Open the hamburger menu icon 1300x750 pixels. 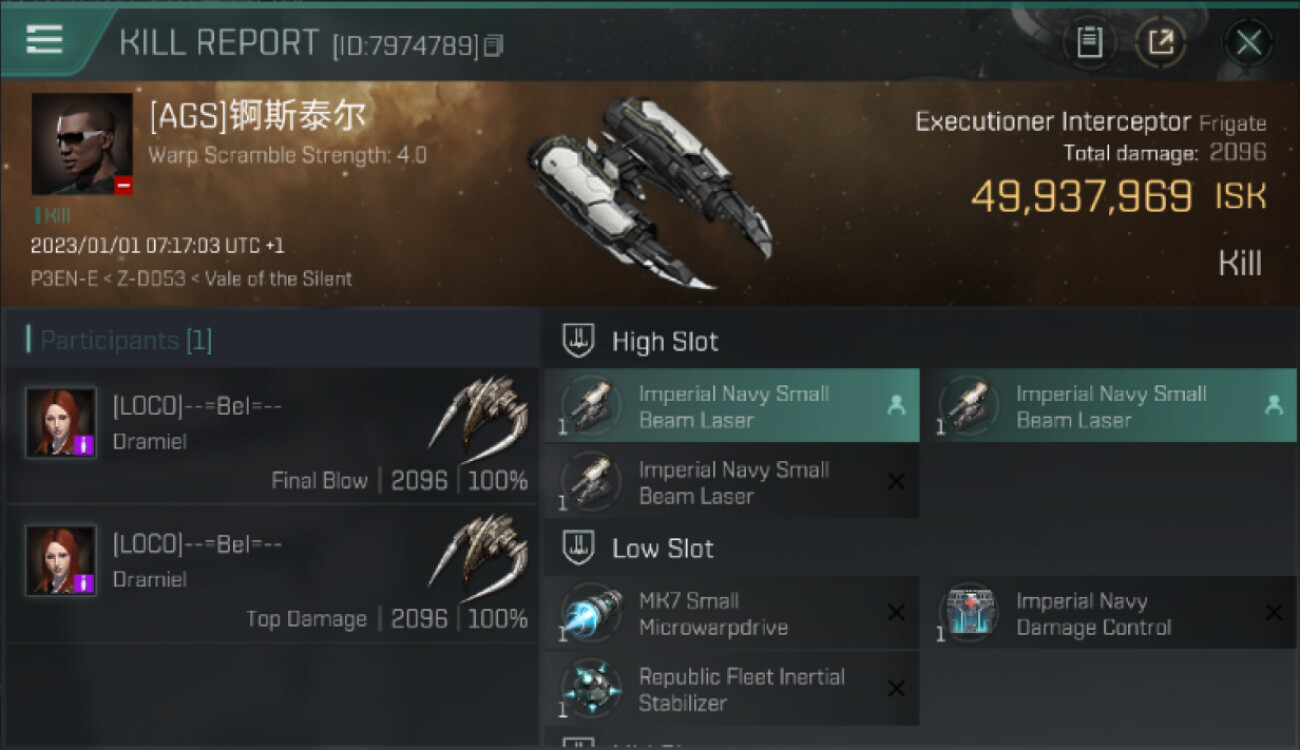[44, 40]
